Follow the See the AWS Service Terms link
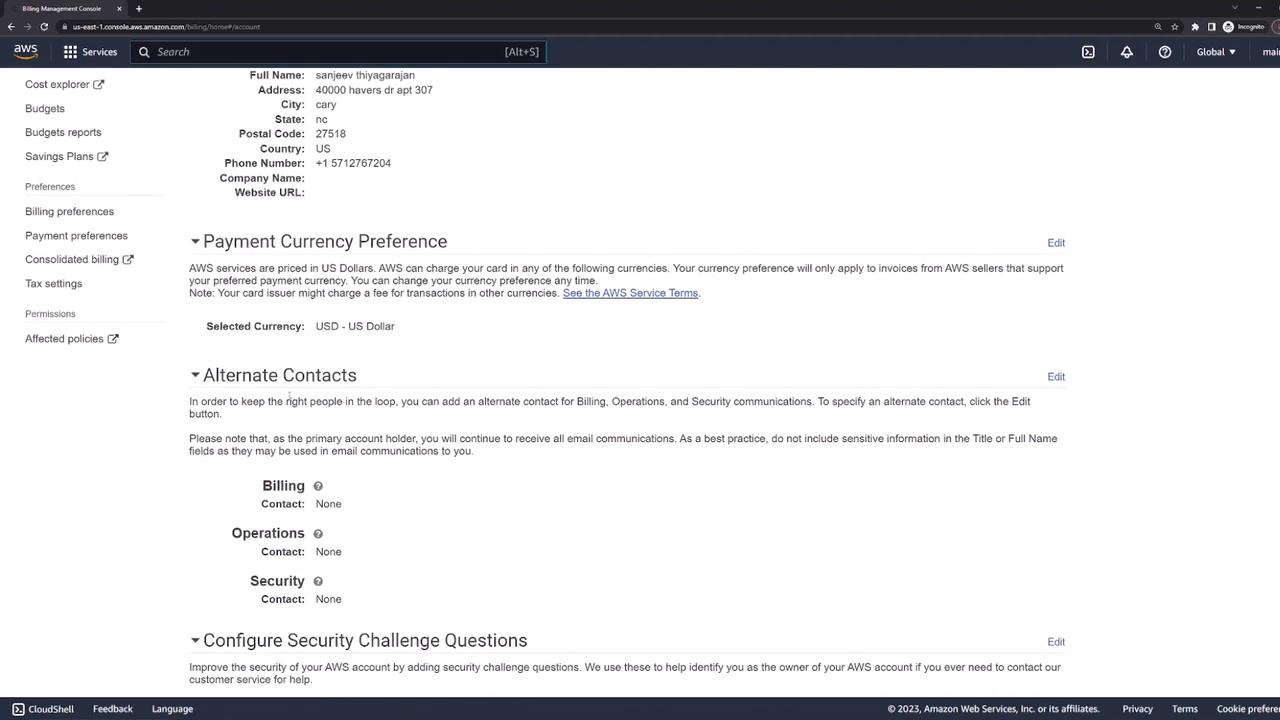 [630, 293]
